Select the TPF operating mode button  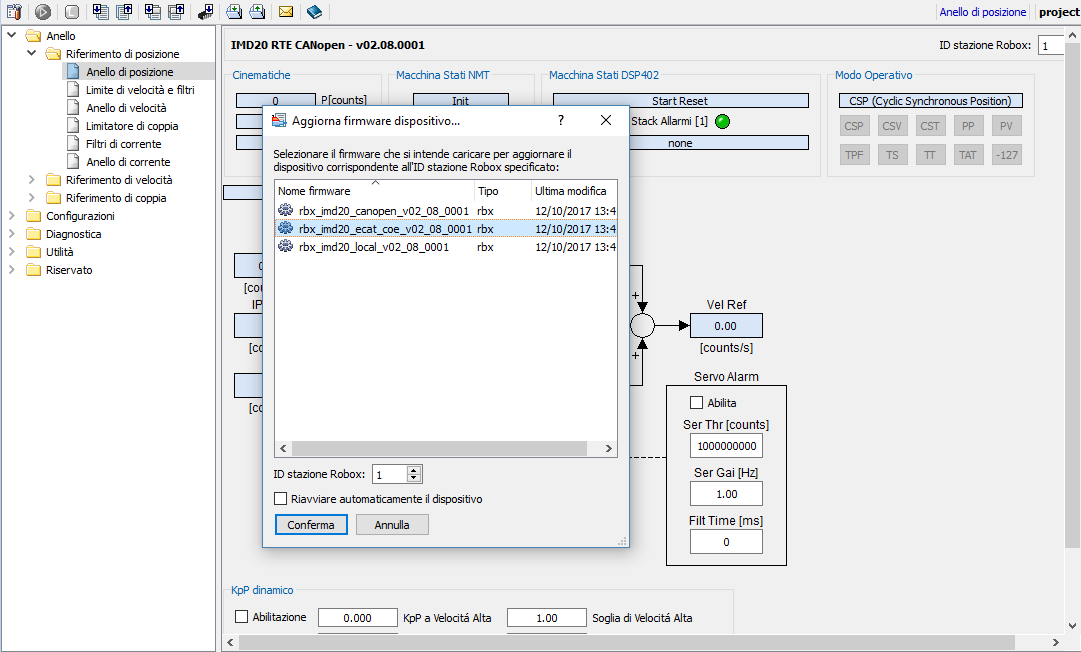click(854, 155)
